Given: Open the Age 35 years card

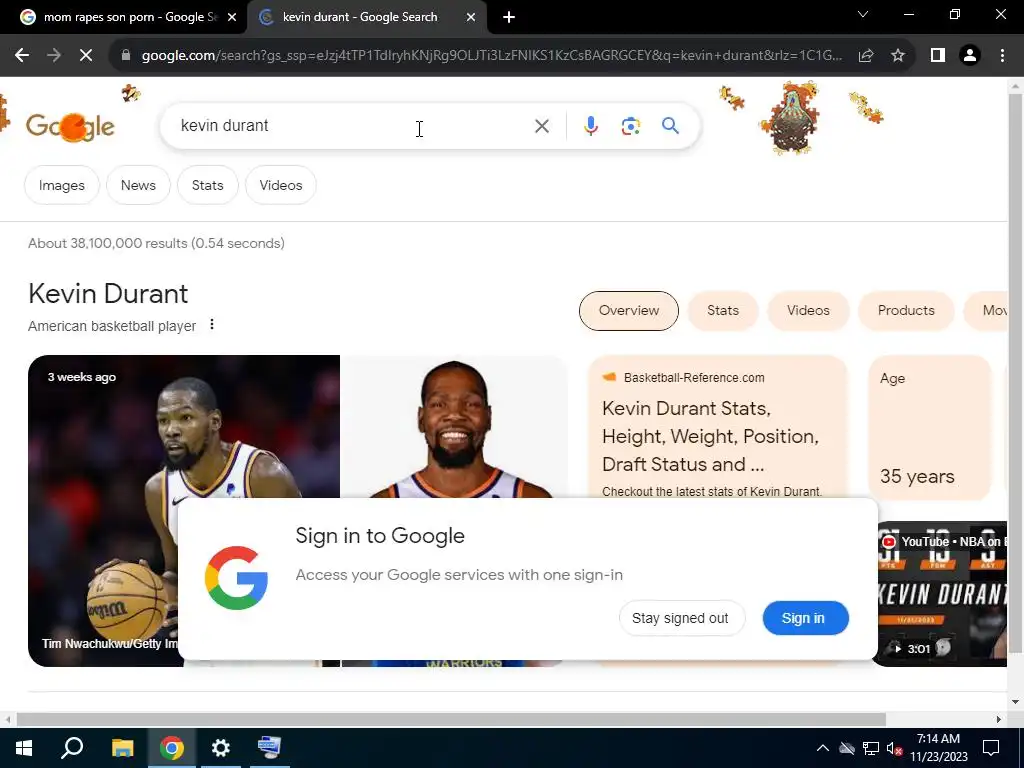Looking at the screenshot, I should (930, 428).
